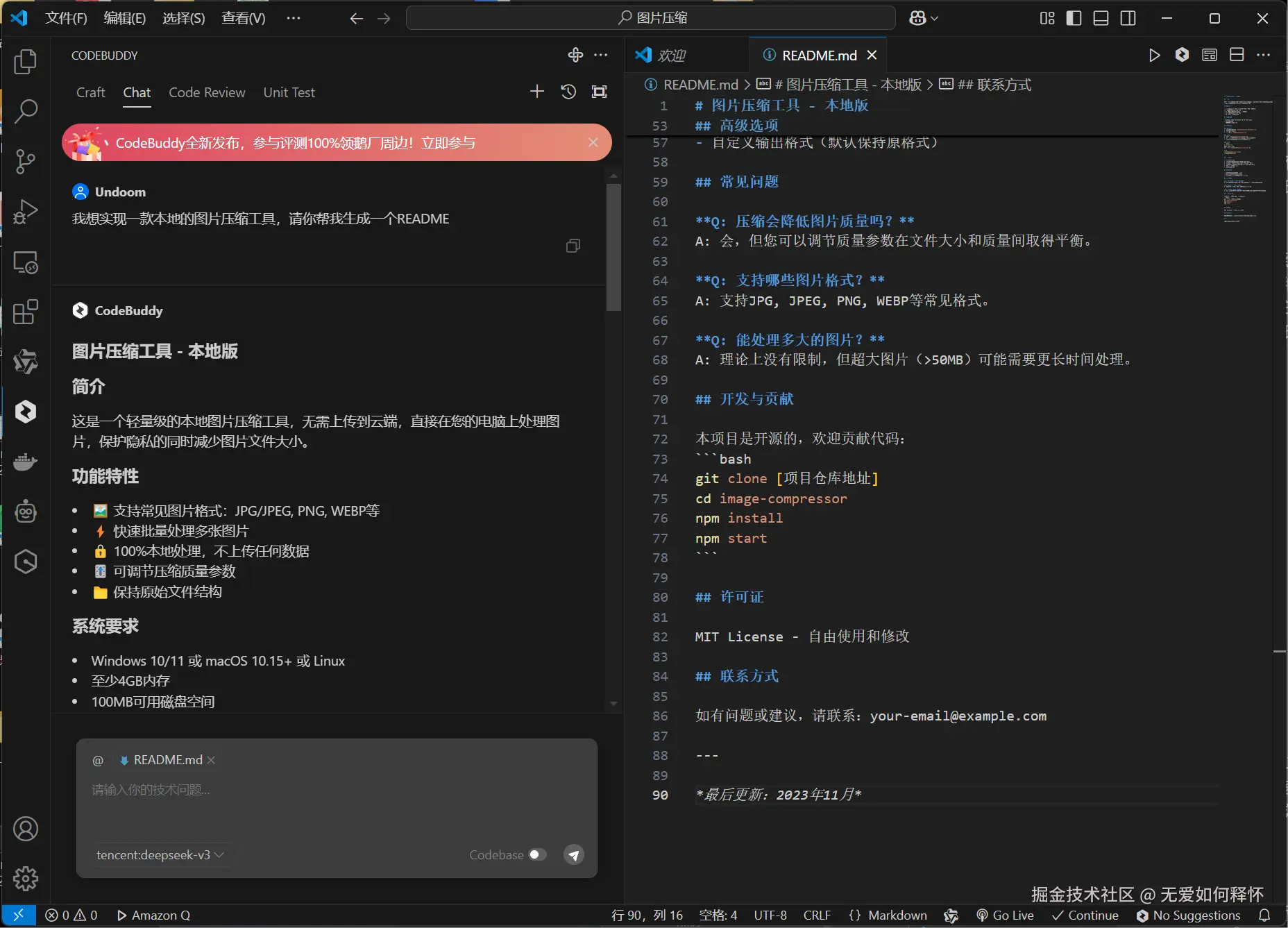Open CodeBuddy panel more actions
Viewport: 1288px width, 928px height.
(x=601, y=56)
